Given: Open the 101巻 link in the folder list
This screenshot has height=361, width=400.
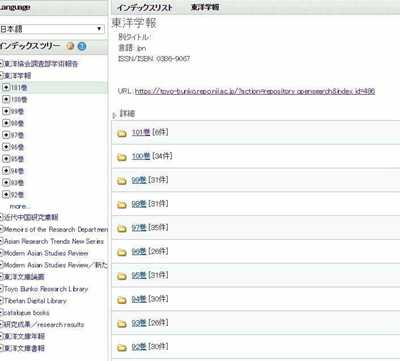Looking at the screenshot, I should pyautogui.click(x=141, y=133).
